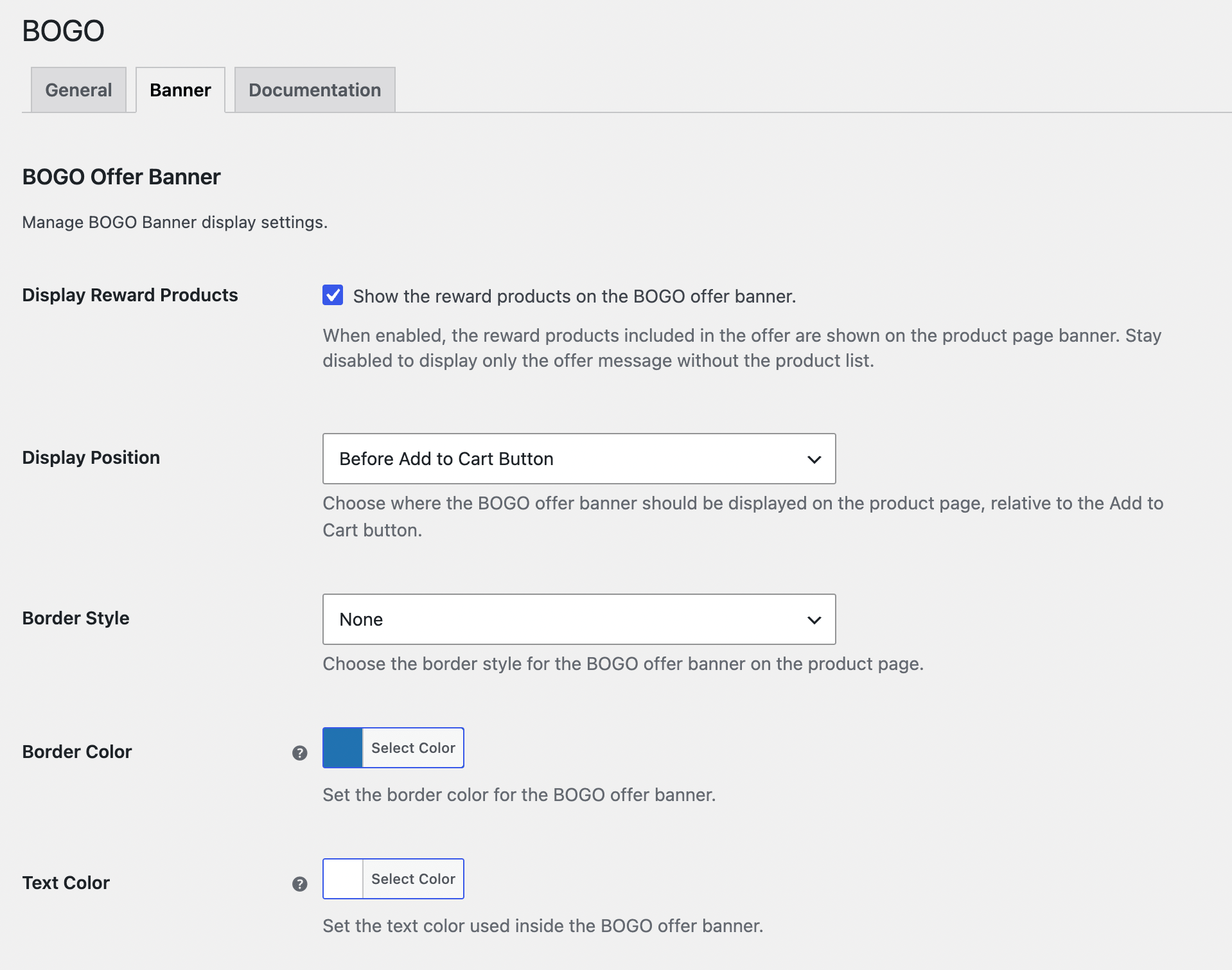Viewport: 1232px width, 970px height.
Task: Open the Text Color help tooltip icon
Action: coord(299,884)
